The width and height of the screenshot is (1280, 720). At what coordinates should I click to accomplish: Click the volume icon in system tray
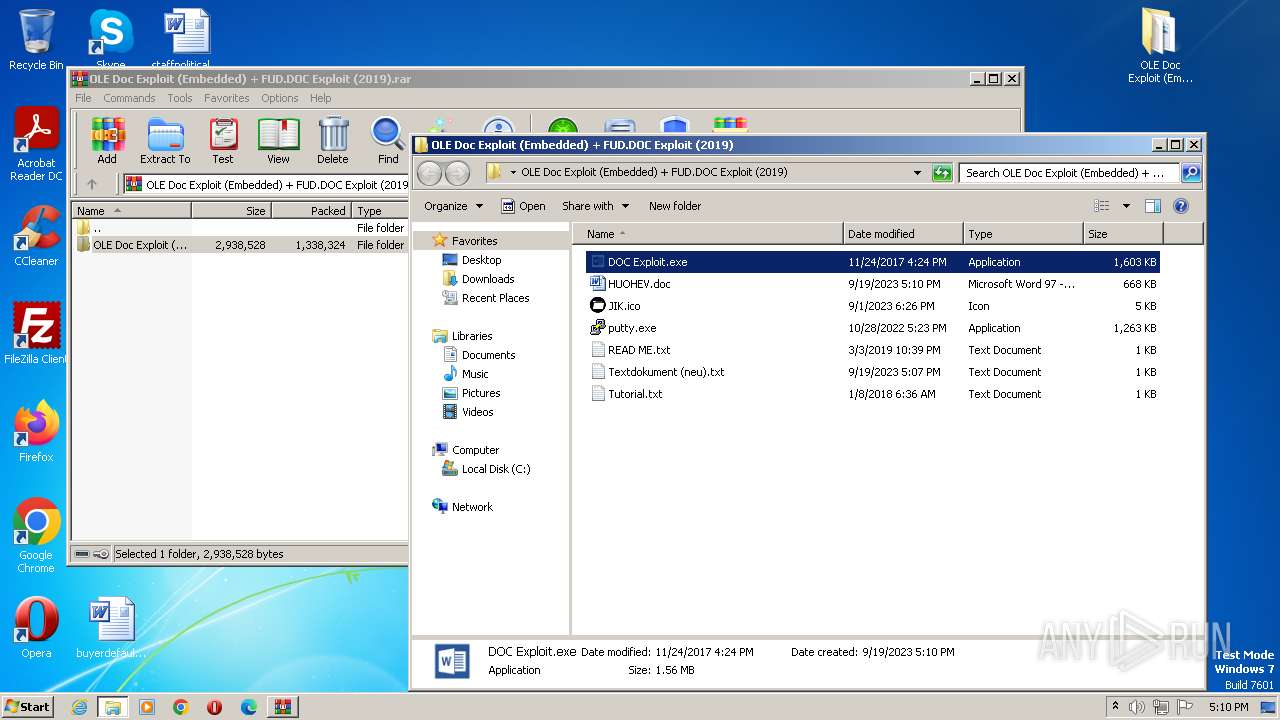[1138, 707]
